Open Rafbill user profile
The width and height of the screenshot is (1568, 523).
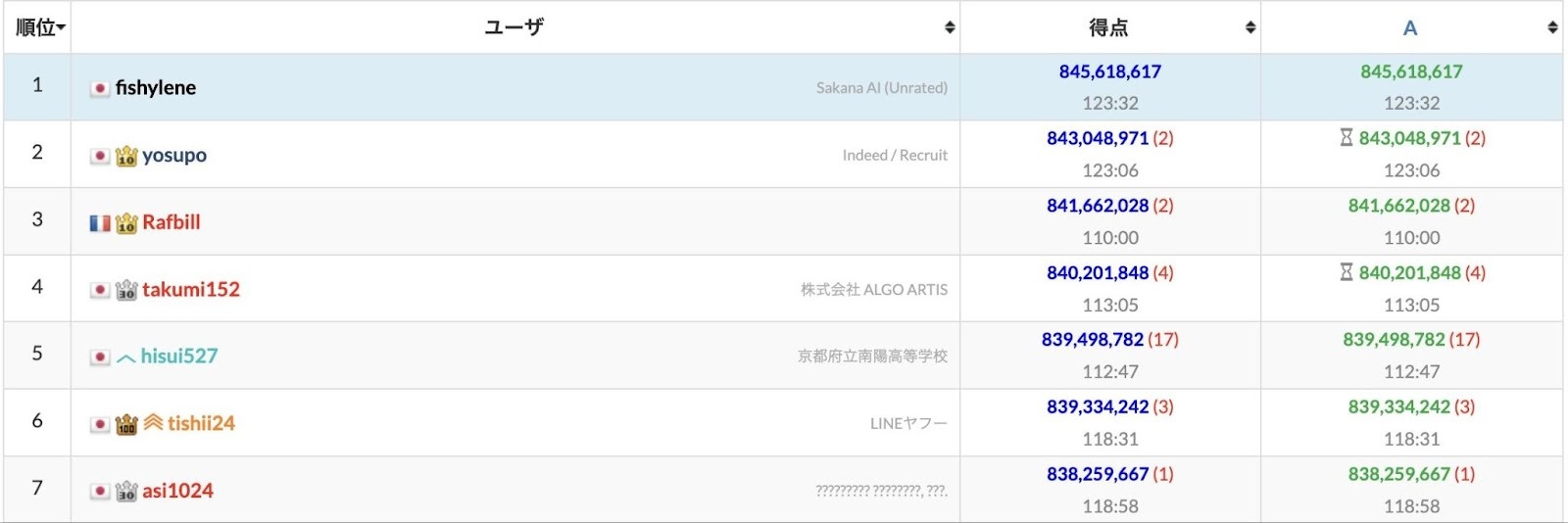[171, 222]
